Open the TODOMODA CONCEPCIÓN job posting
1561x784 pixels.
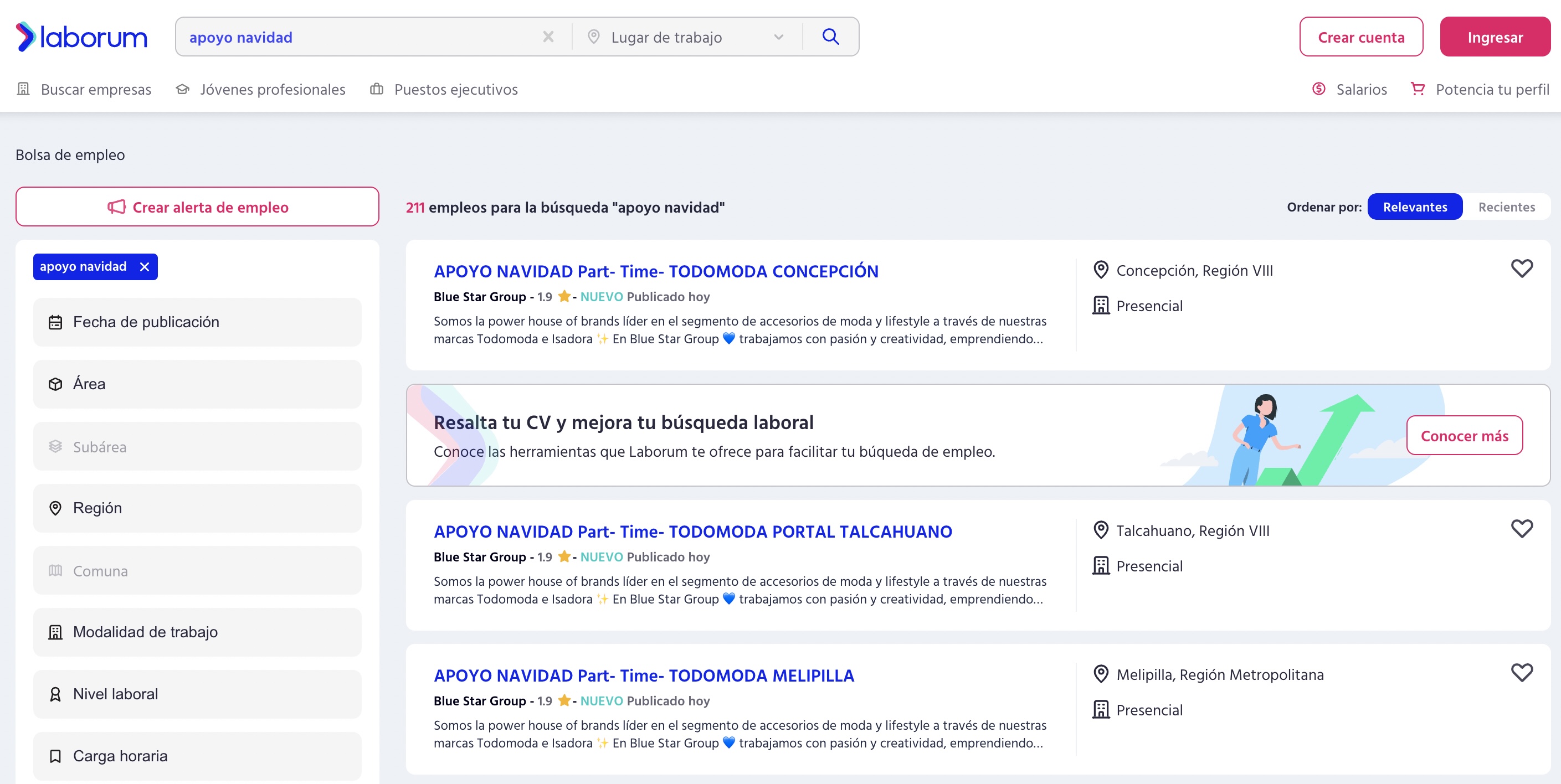pyautogui.click(x=656, y=271)
